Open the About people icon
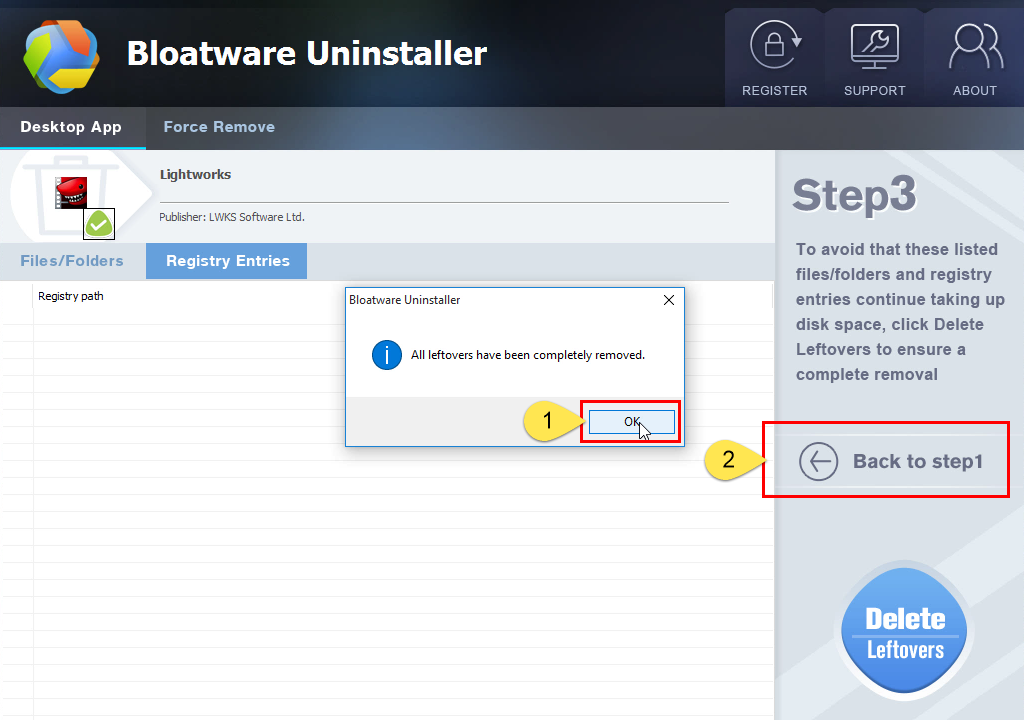The width and height of the screenshot is (1024, 720). pyautogui.click(x=976, y=46)
